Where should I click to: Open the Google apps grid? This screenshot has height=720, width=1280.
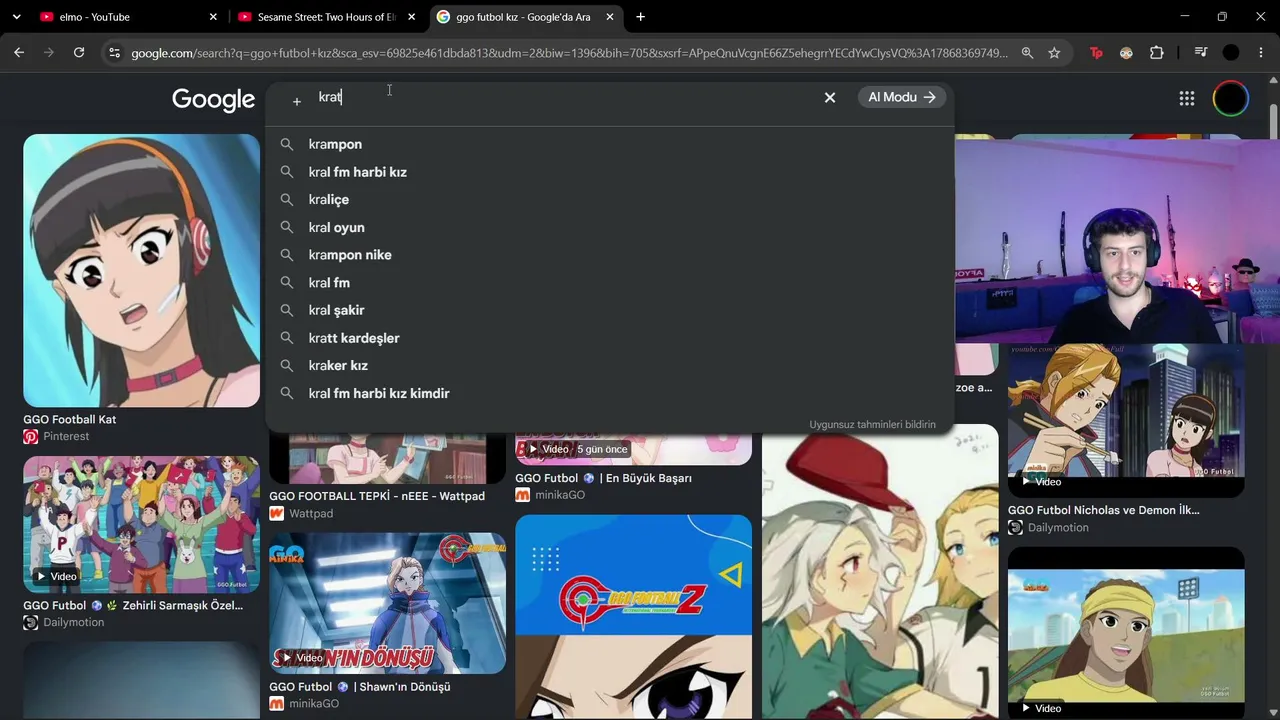coord(1186,98)
